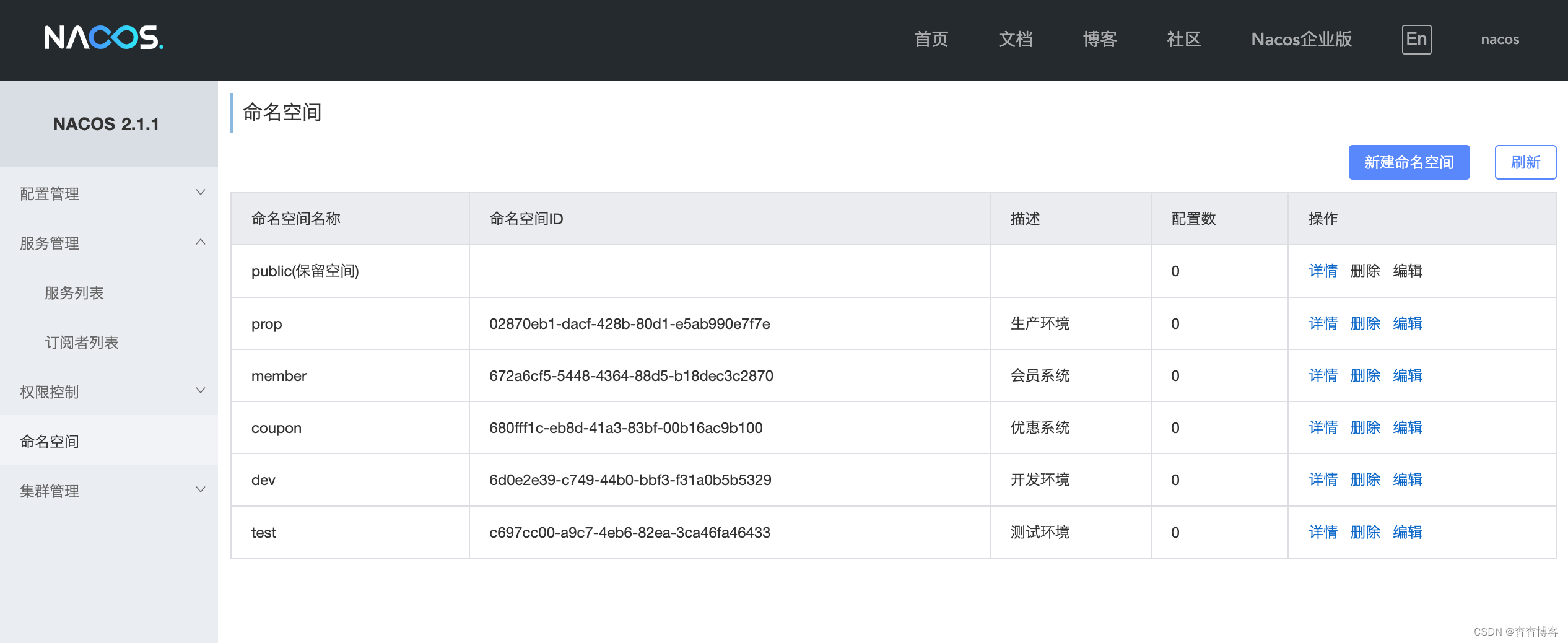1568x643 pixels.
Task: Click ID 672a6cf5-5448-4364-88d5-b18dec3c2870
Action: click(631, 375)
